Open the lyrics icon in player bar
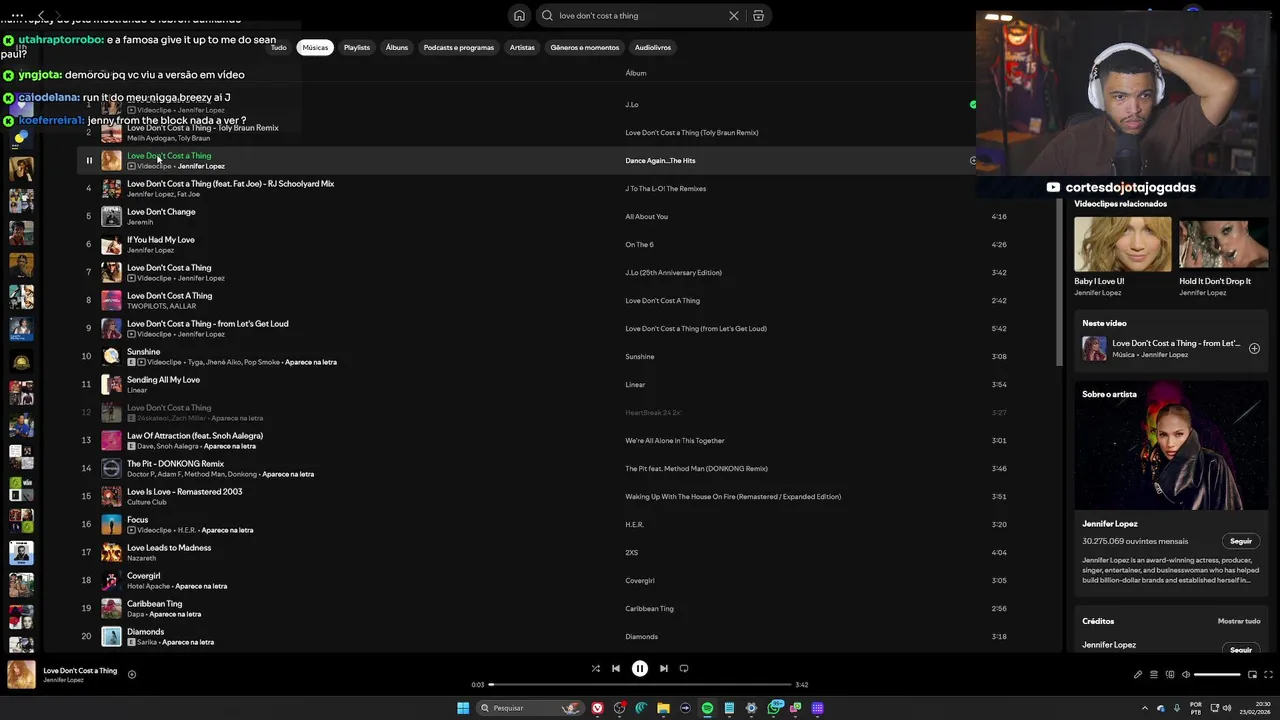This screenshot has width=1280, height=720. pyautogui.click(x=1137, y=675)
